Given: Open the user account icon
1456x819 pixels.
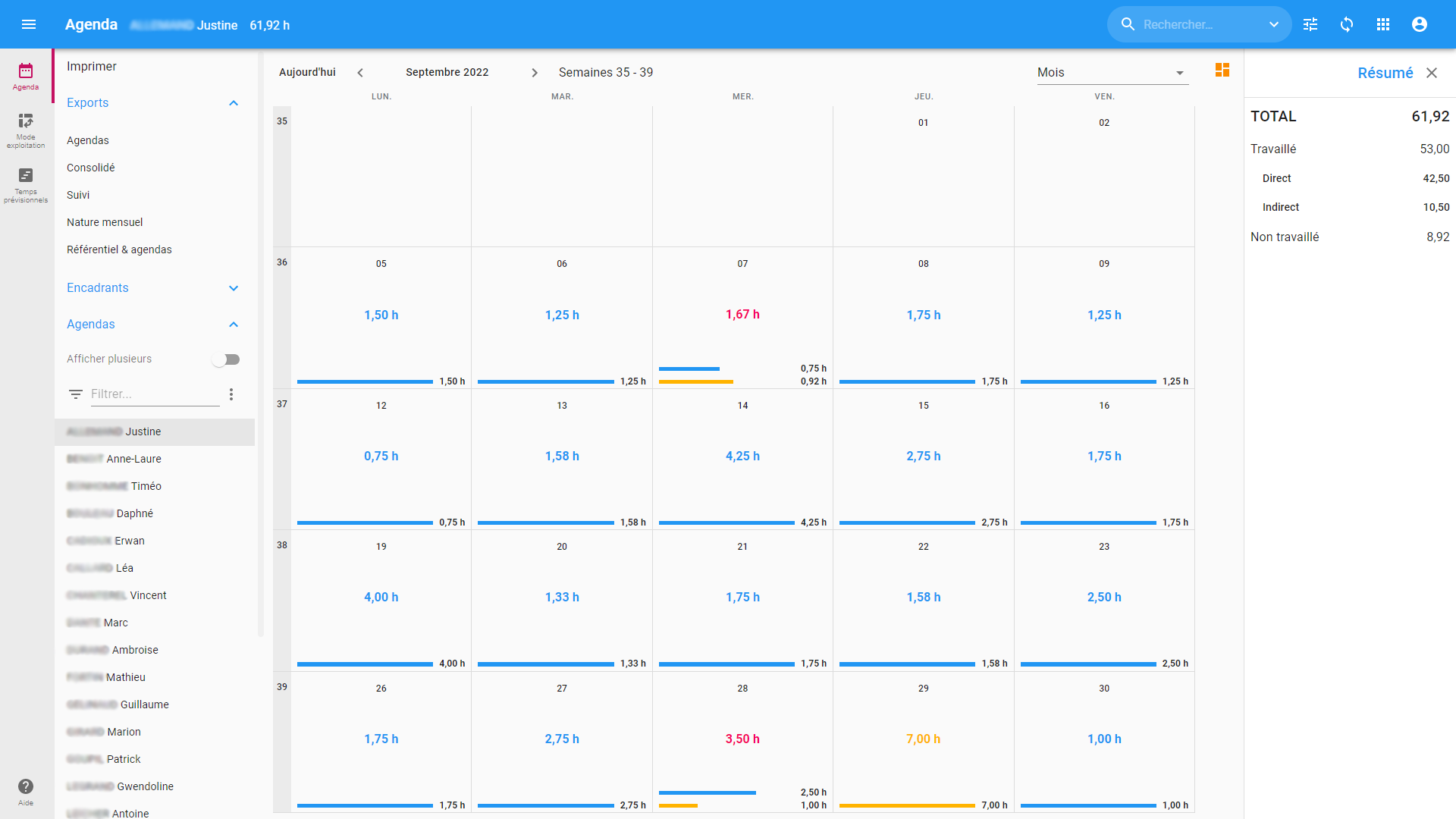Looking at the screenshot, I should pyautogui.click(x=1420, y=24).
